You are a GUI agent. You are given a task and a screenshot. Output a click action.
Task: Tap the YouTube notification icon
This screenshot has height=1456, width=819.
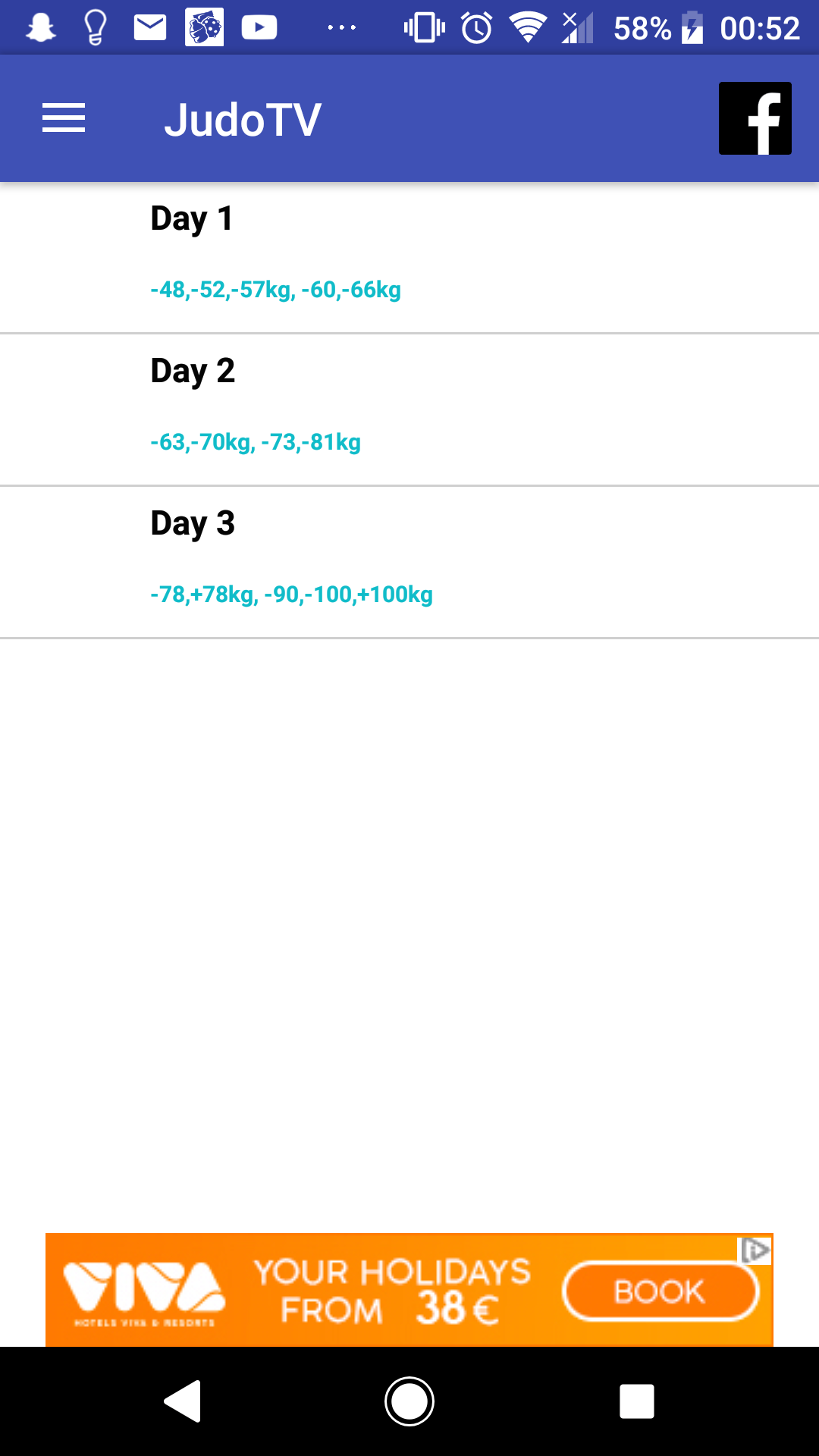point(259,28)
